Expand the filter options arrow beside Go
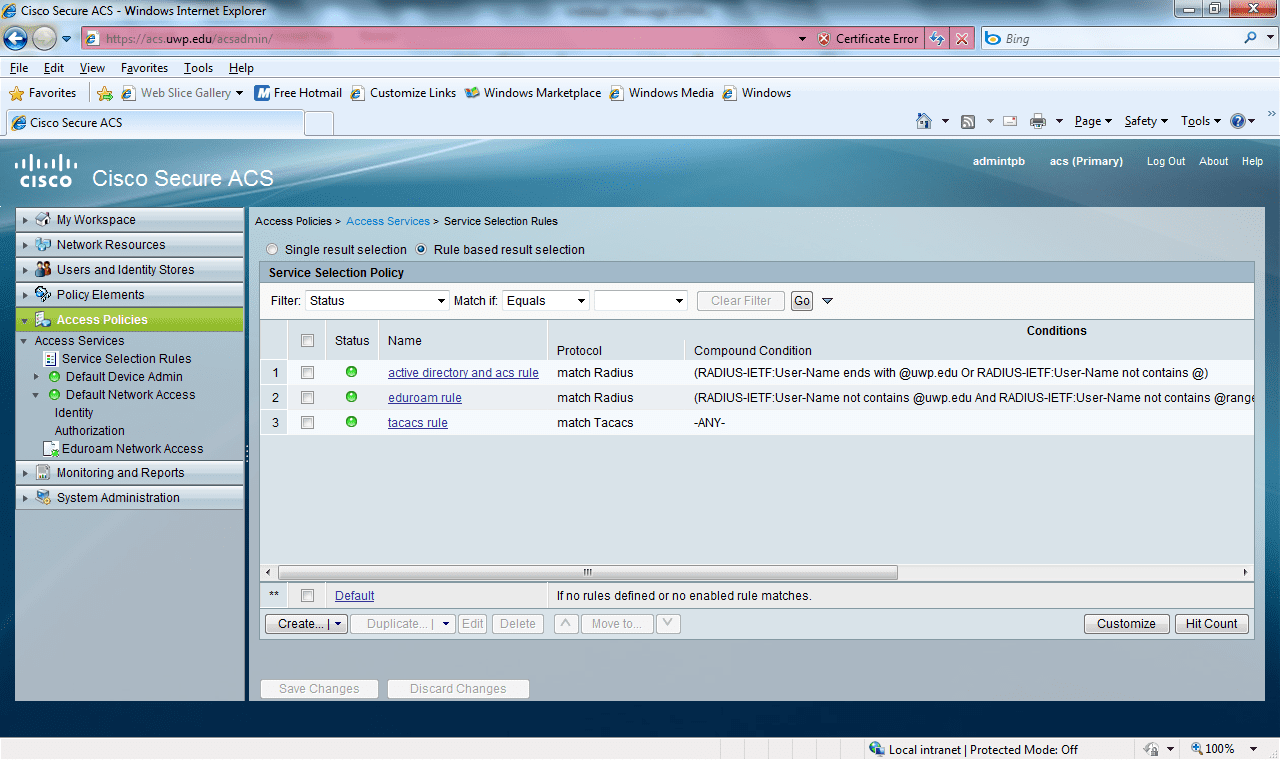Image resolution: width=1280 pixels, height=760 pixels. (827, 301)
